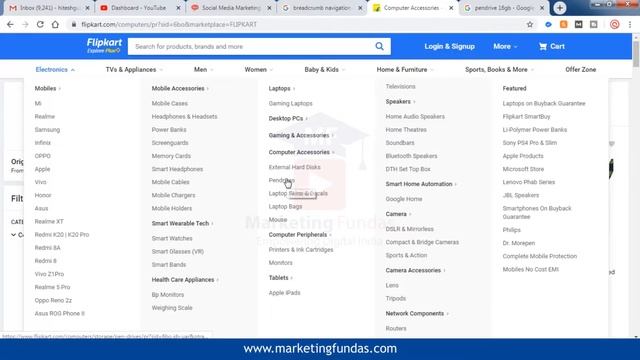Screen dimensions: 640x360
Task: Expand Baby & Kids menu
Action: pos(324,70)
